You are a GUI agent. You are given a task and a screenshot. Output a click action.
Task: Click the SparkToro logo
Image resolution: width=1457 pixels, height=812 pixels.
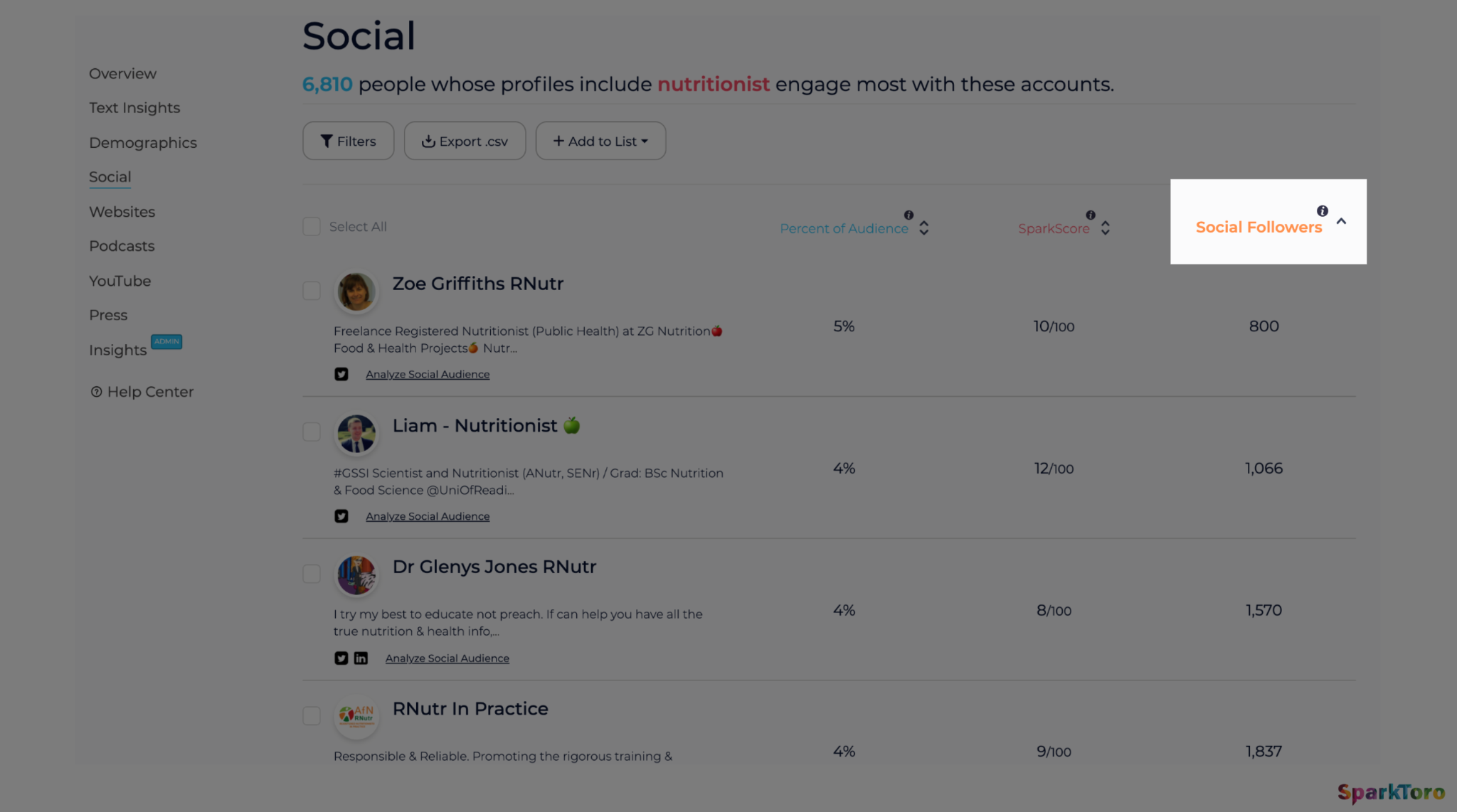(1391, 792)
